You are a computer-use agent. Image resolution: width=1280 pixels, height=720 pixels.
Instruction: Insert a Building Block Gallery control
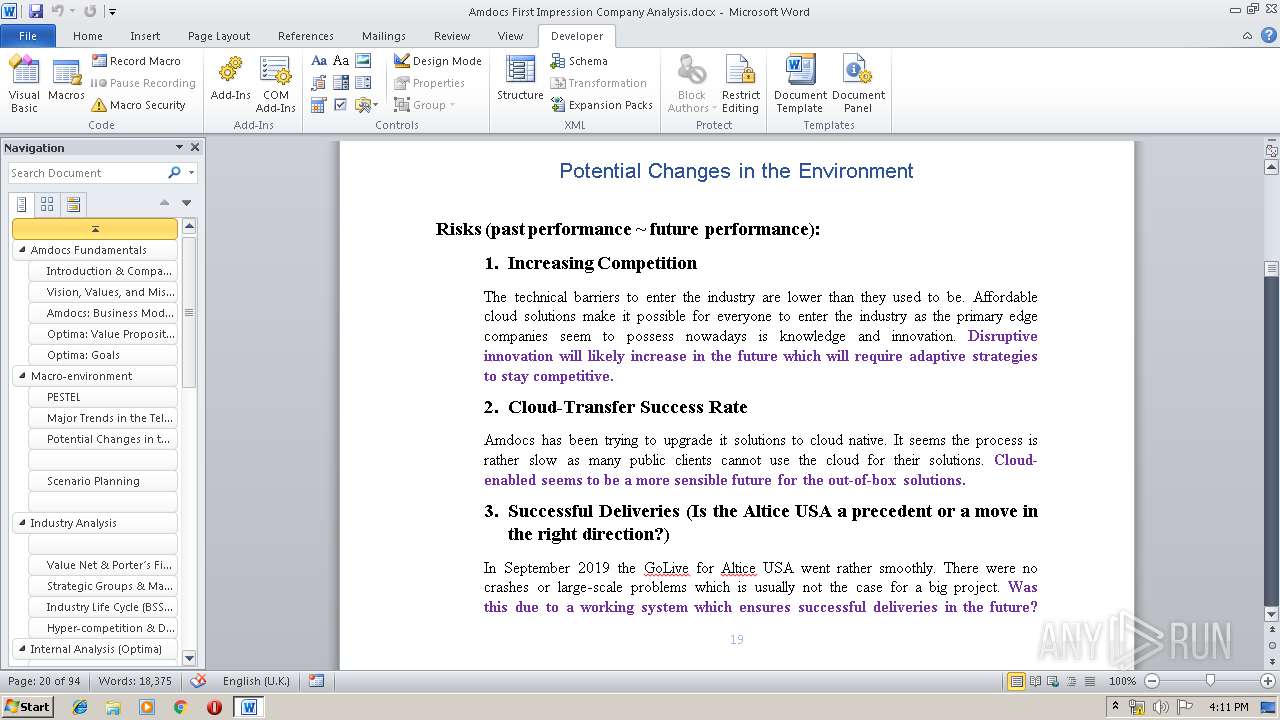pos(319,83)
